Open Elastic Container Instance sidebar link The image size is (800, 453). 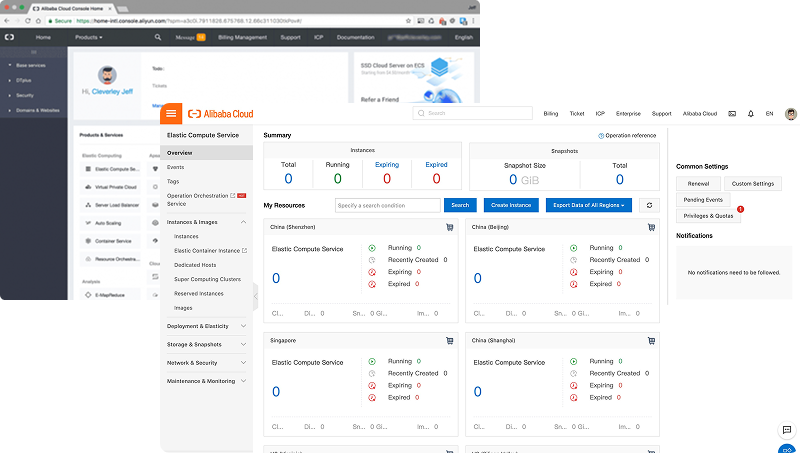(x=210, y=251)
